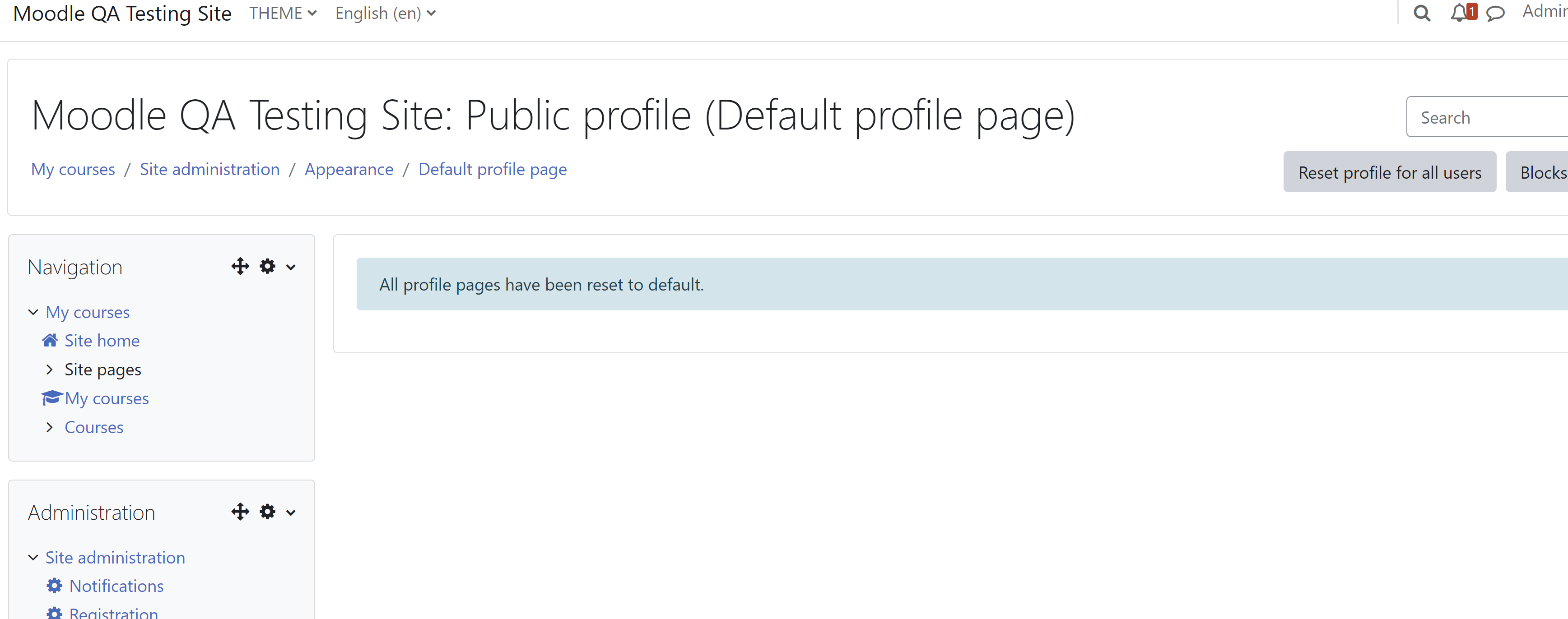Open the English (en) language dropdown
The height and width of the screenshot is (619, 1568).
click(x=385, y=14)
